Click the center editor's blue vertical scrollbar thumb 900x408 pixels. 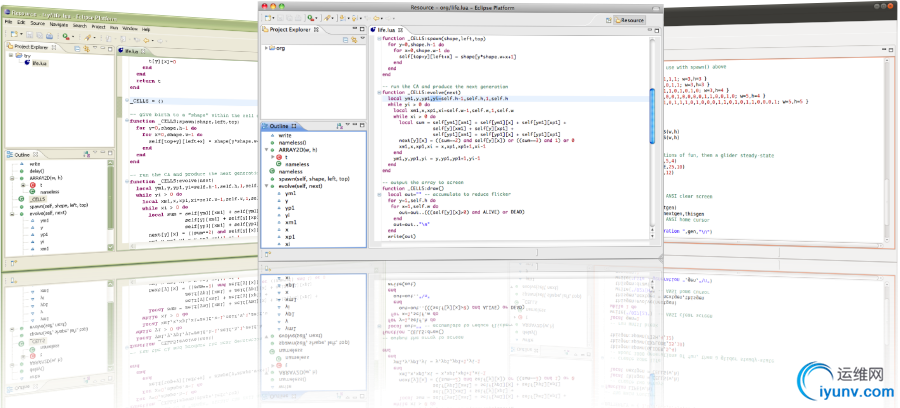pyautogui.click(x=652, y=114)
